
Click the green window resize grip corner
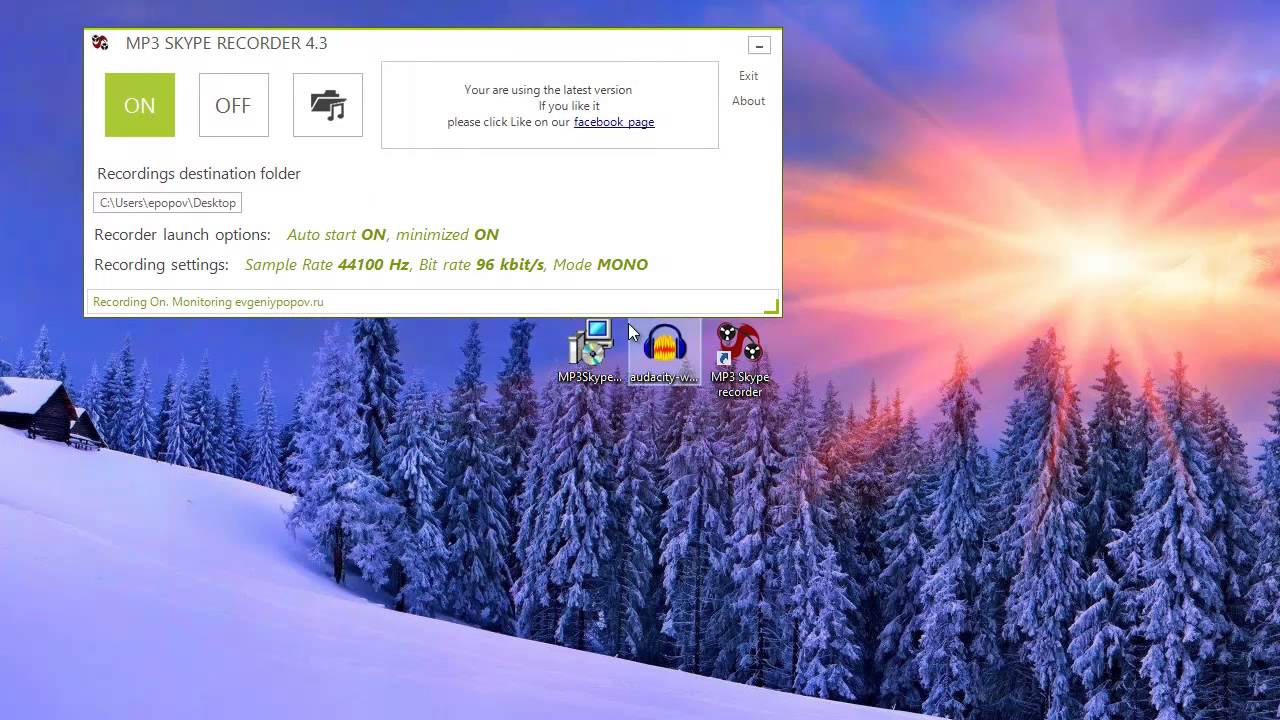click(771, 306)
